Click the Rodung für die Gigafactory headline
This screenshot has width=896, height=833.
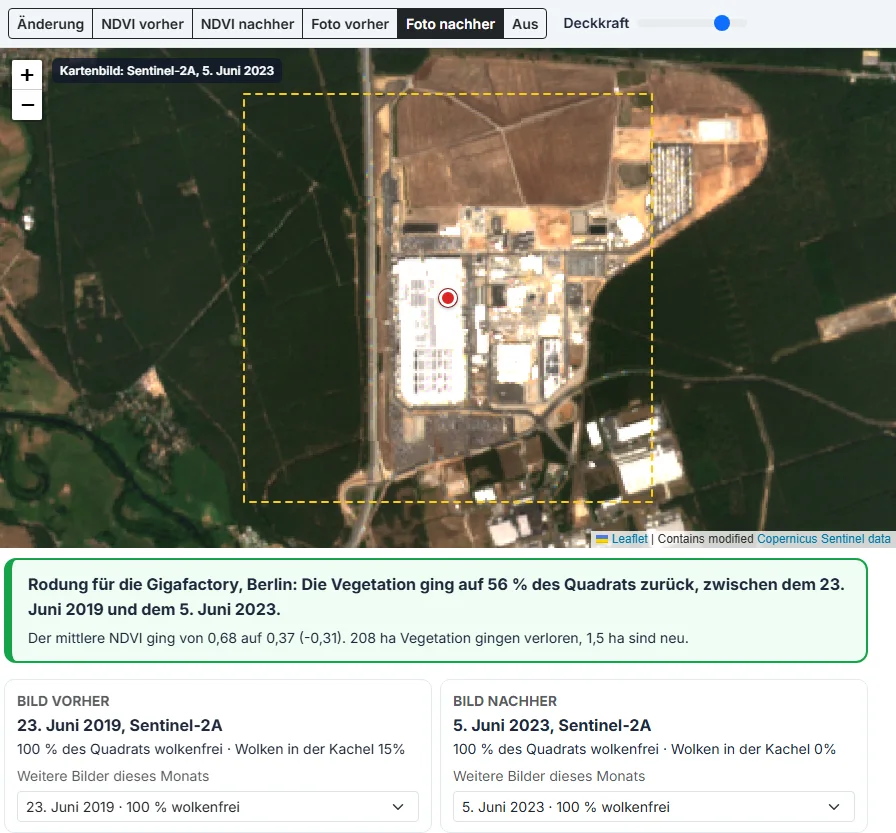(436, 596)
